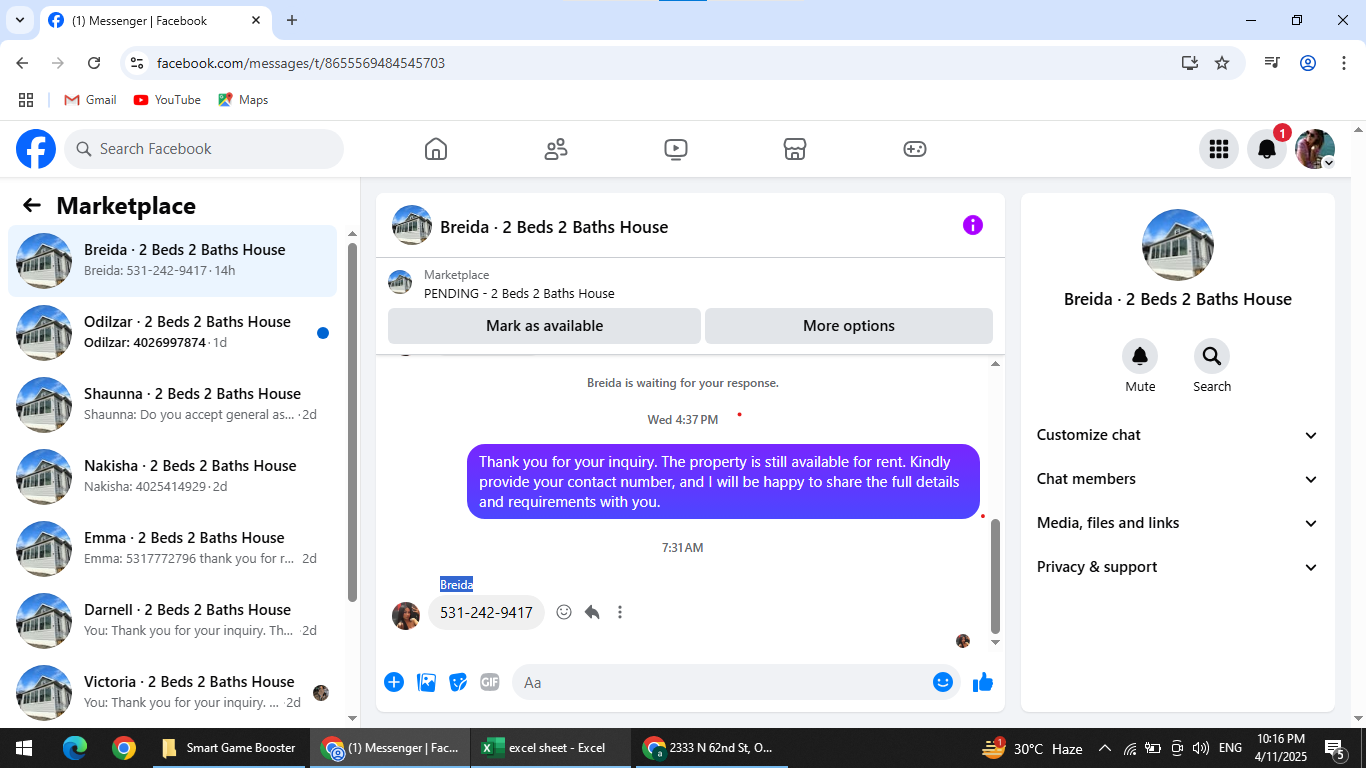Click the Search Facebook field

[x=204, y=149]
